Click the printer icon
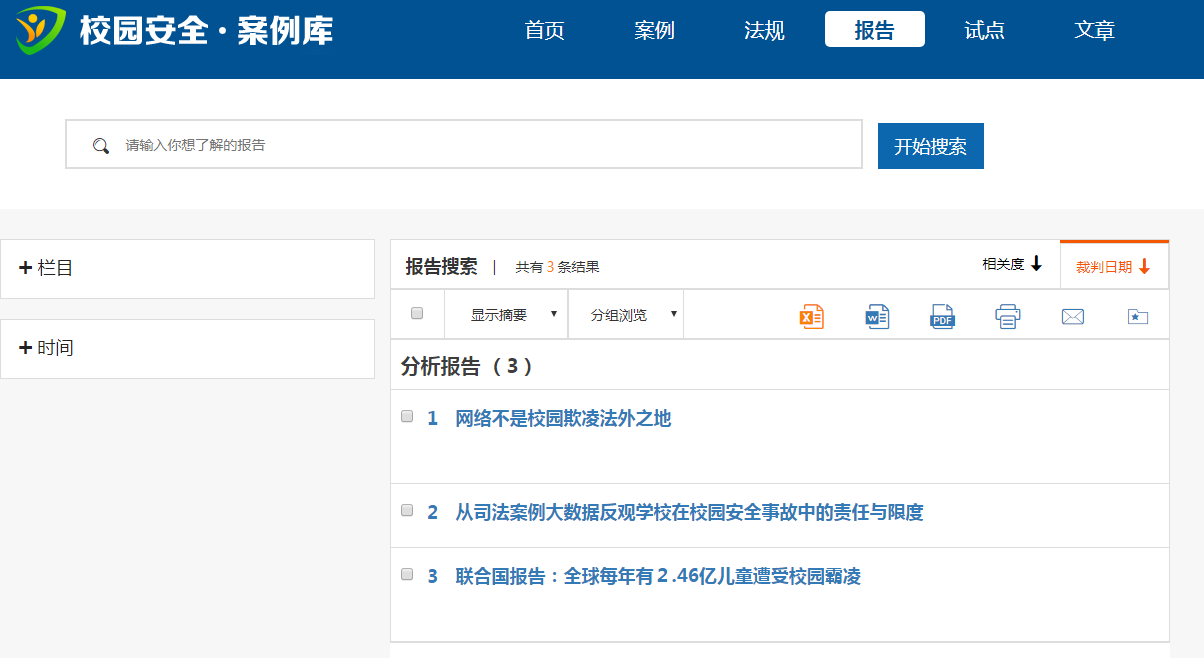1204x658 pixels. (x=1007, y=317)
